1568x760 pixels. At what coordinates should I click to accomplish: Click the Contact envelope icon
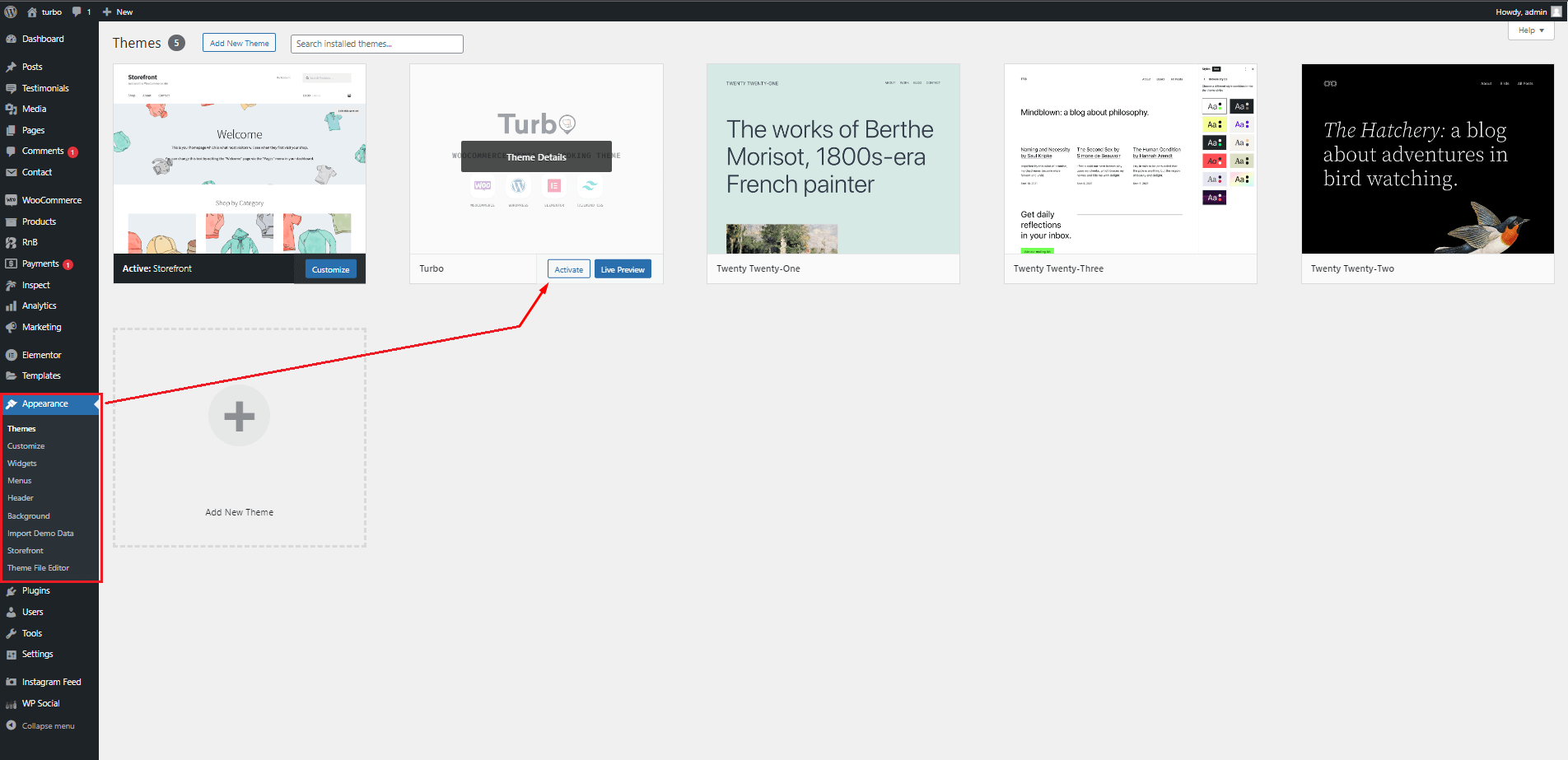(x=11, y=172)
